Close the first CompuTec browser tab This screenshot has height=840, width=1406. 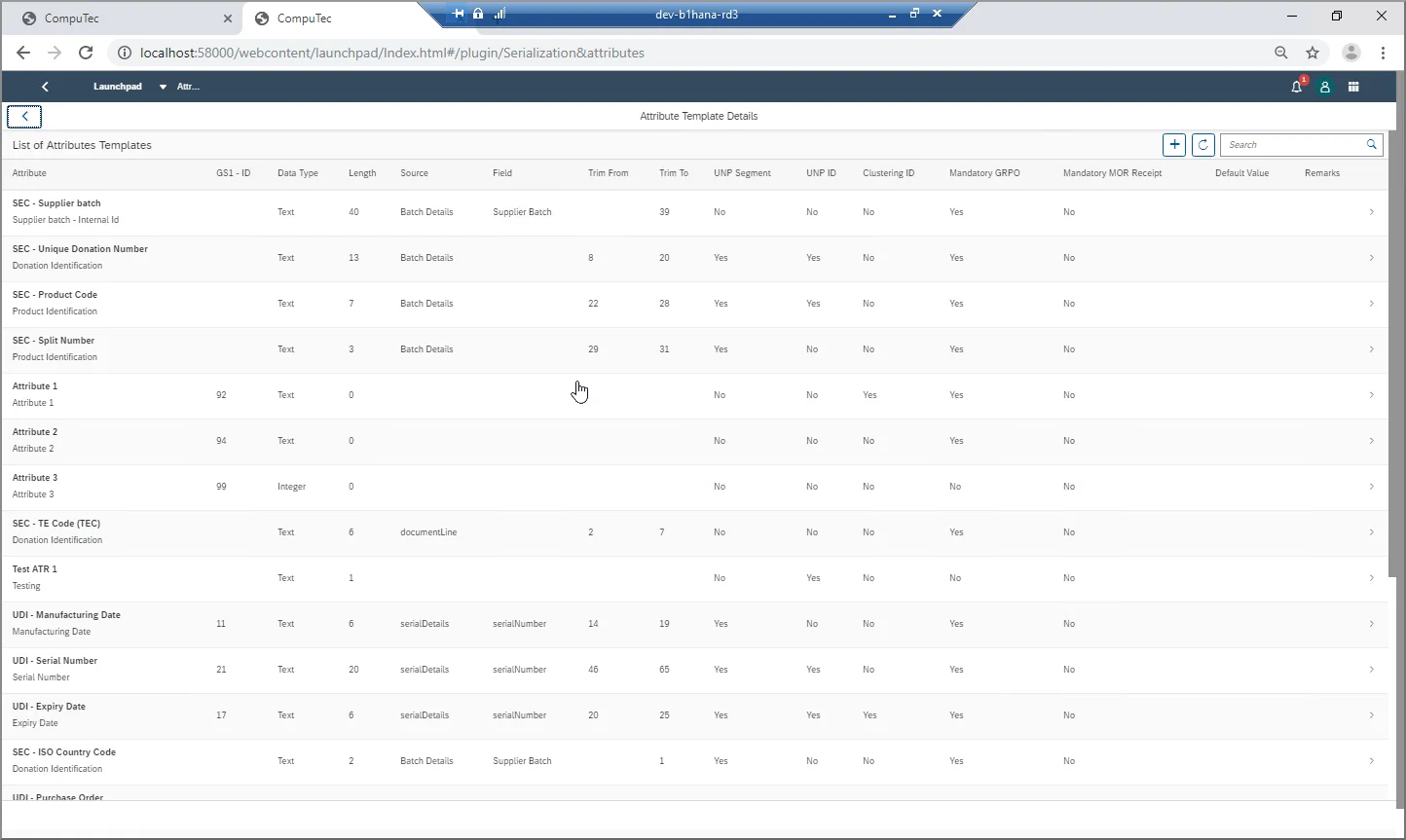point(228,18)
